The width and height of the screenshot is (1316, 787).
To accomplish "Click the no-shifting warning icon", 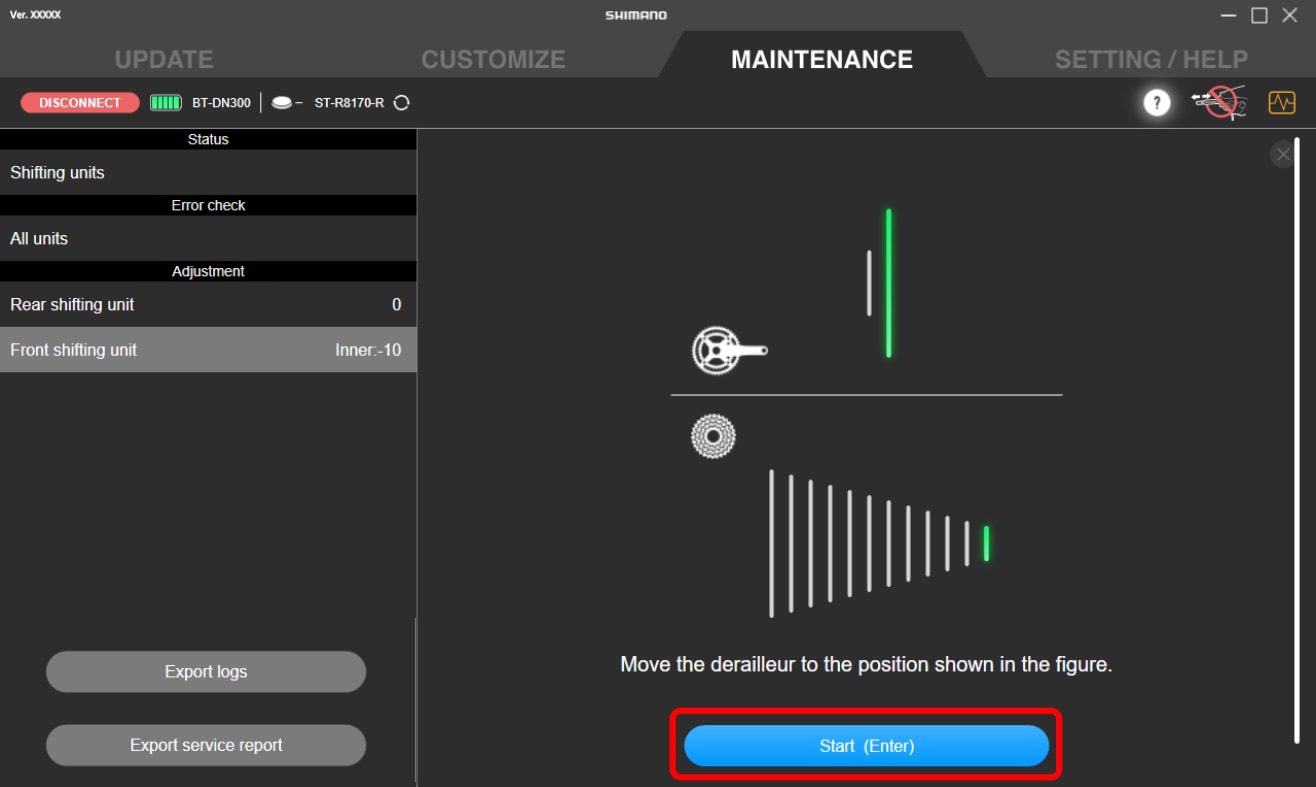I will (x=1219, y=102).
